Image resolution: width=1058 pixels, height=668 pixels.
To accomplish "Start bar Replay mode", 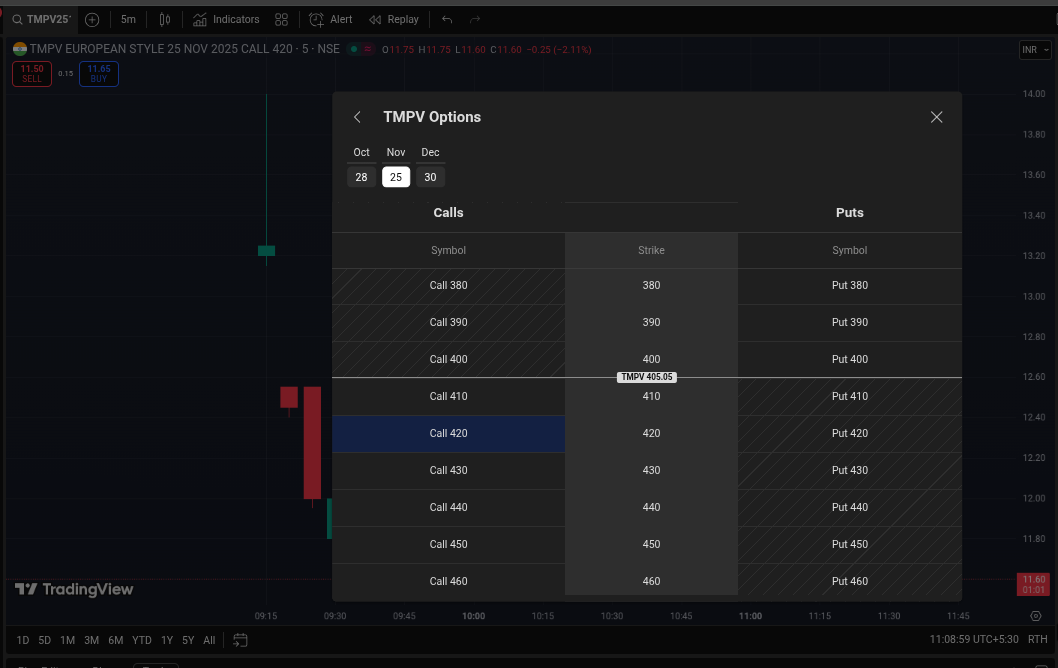I will [394, 19].
